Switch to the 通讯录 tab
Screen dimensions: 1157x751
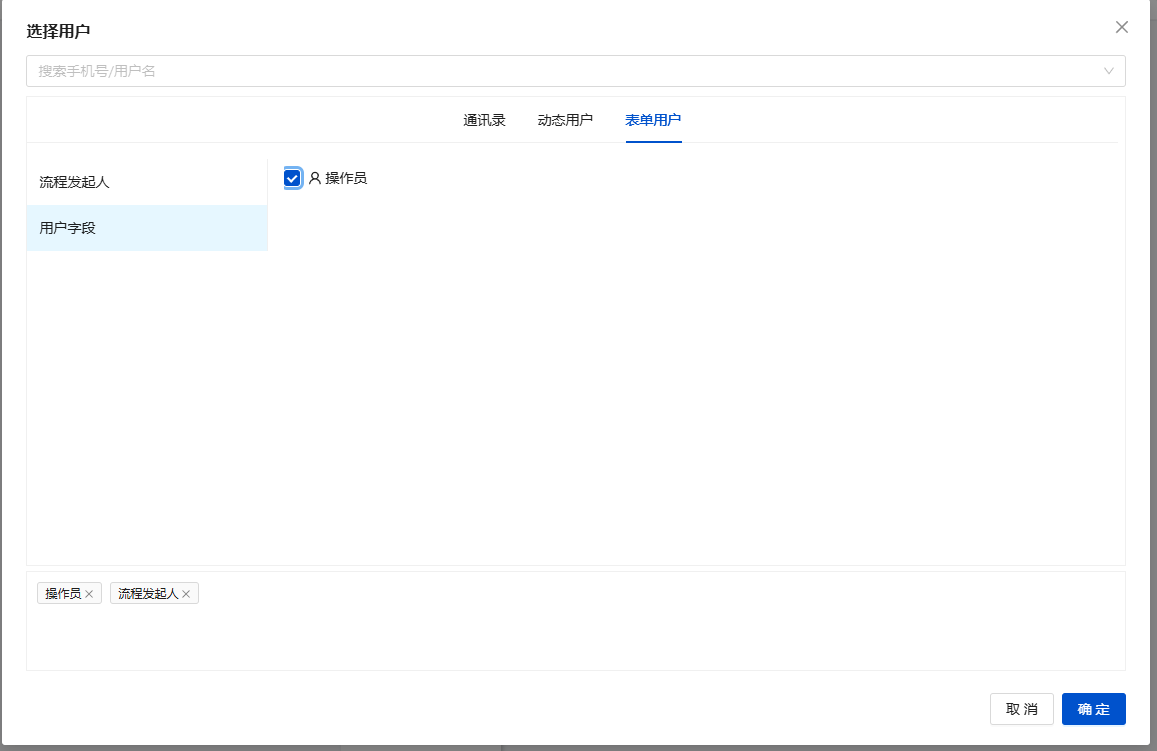[x=484, y=120]
